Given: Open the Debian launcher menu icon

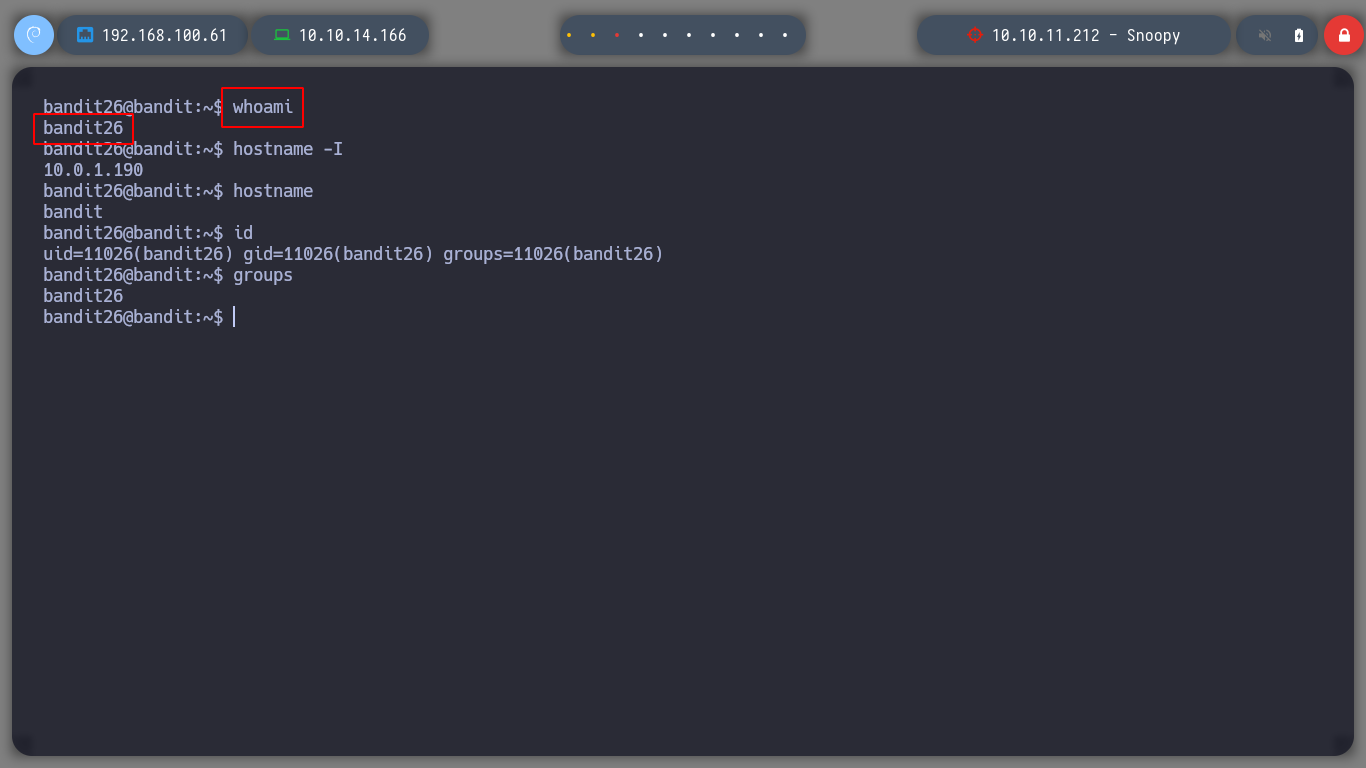Looking at the screenshot, I should click(34, 35).
